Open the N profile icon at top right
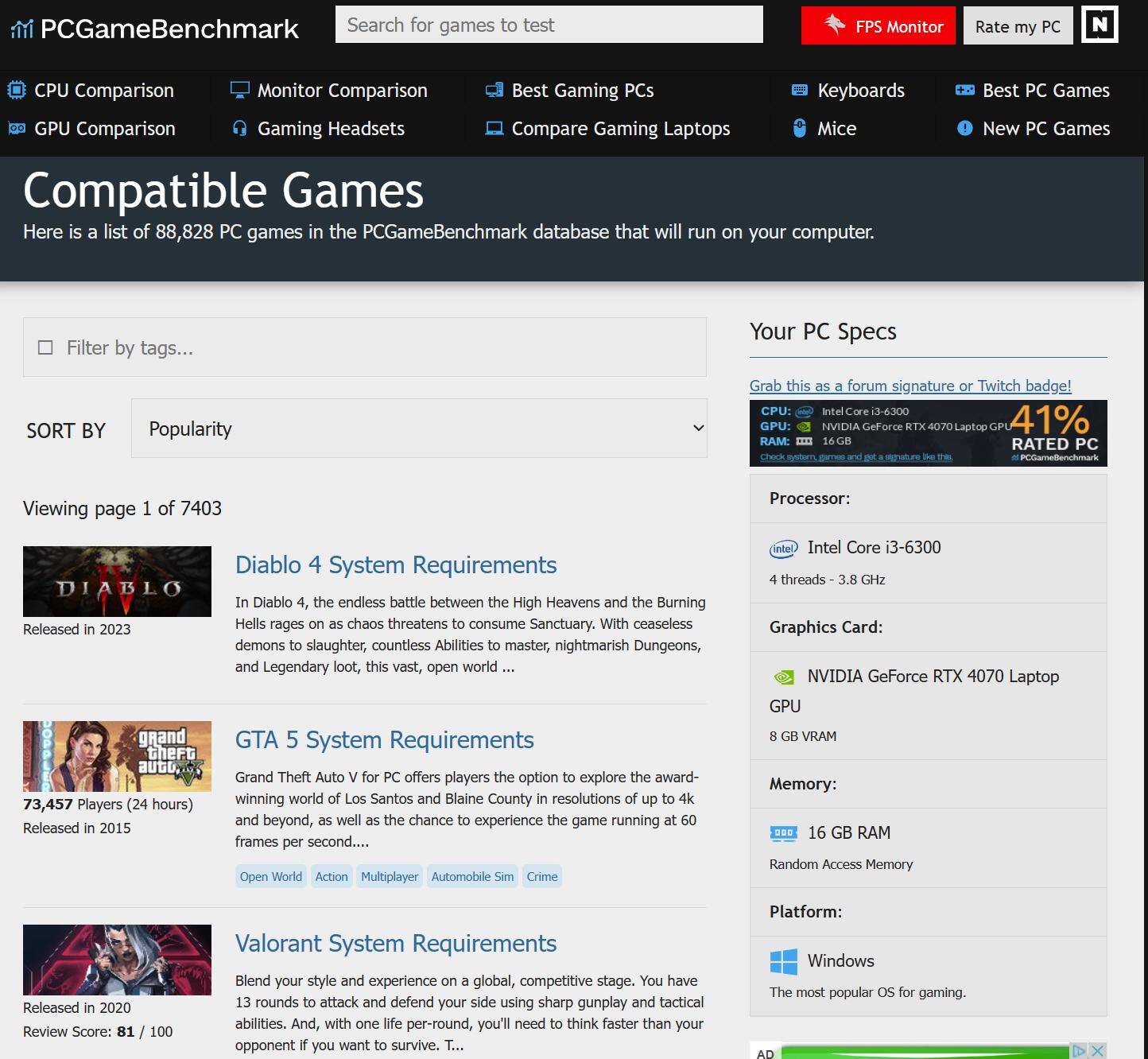This screenshot has height=1059, width=1148. coord(1100,25)
